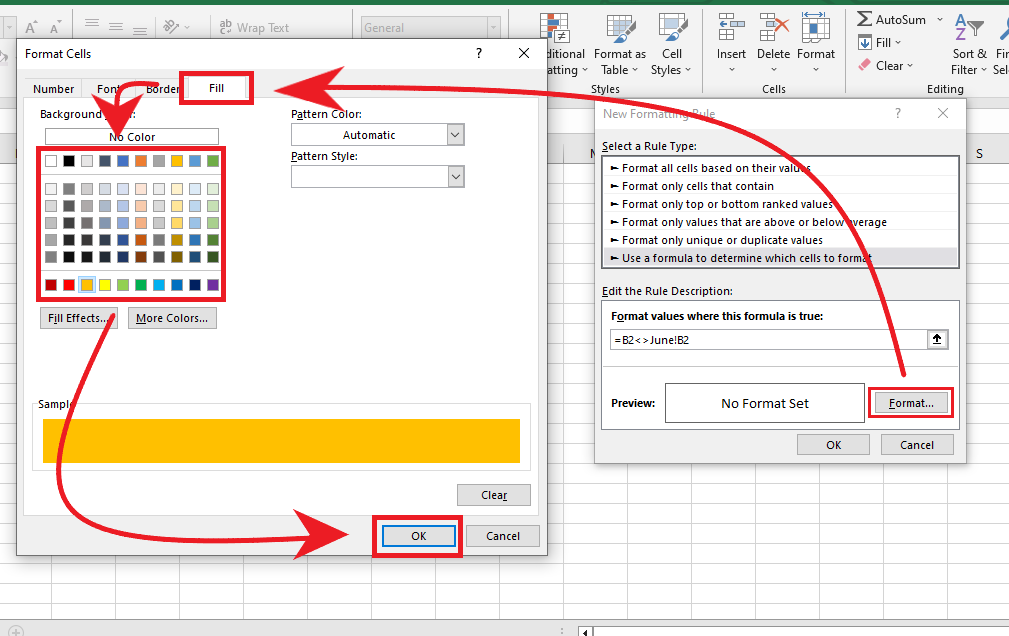The width and height of the screenshot is (1009, 636).
Task: Click the formula field containing =B2<>June!B2
Action: 770,339
